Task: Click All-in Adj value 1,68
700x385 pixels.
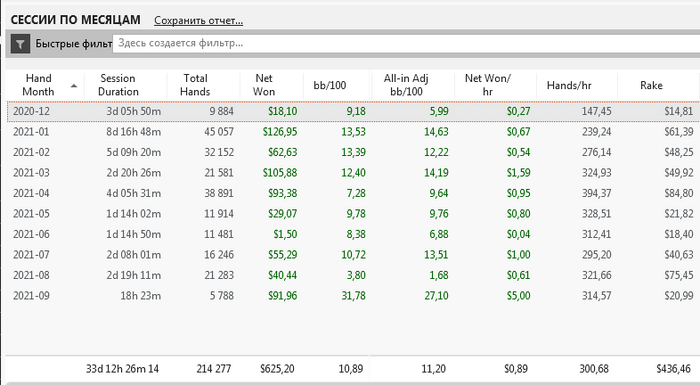Action: click(x=439, y=276)
